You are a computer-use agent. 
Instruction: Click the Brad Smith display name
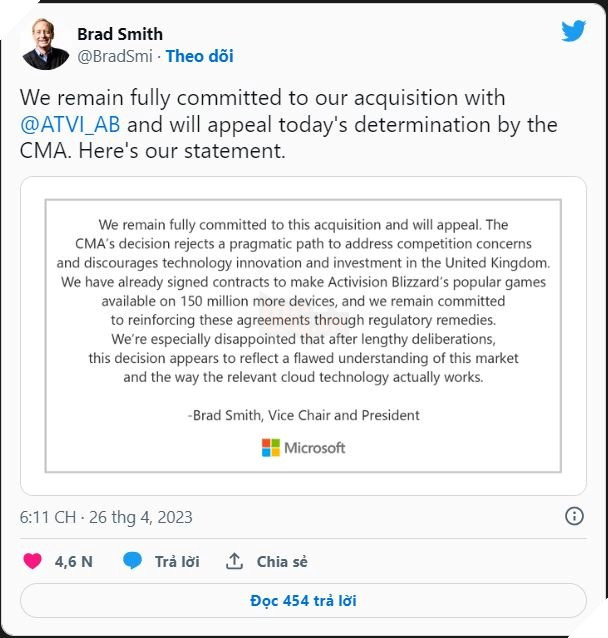(120, 34)
